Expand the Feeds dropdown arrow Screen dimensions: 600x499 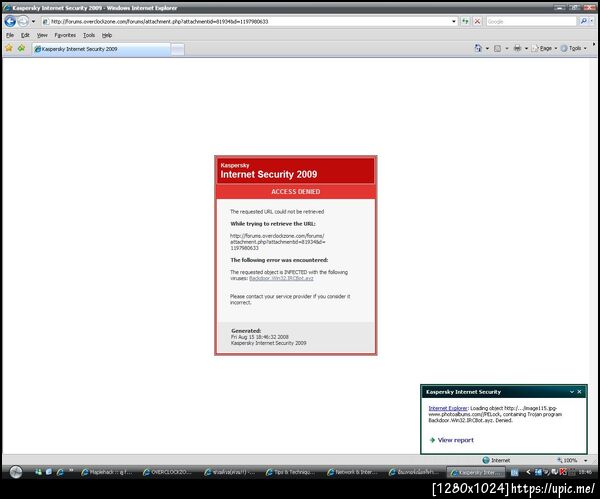pos(507,49)
